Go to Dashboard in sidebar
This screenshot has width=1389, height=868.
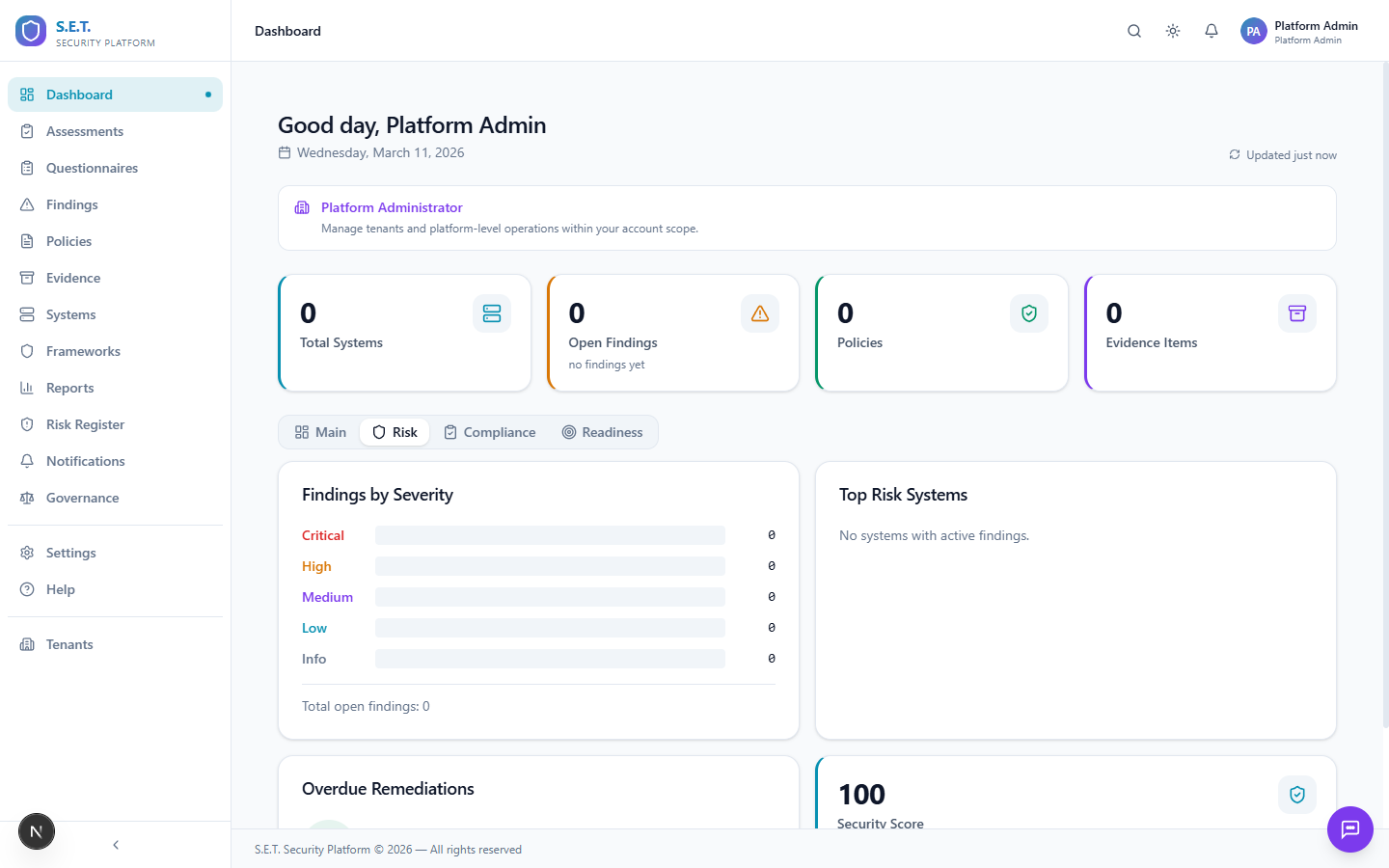115,95
